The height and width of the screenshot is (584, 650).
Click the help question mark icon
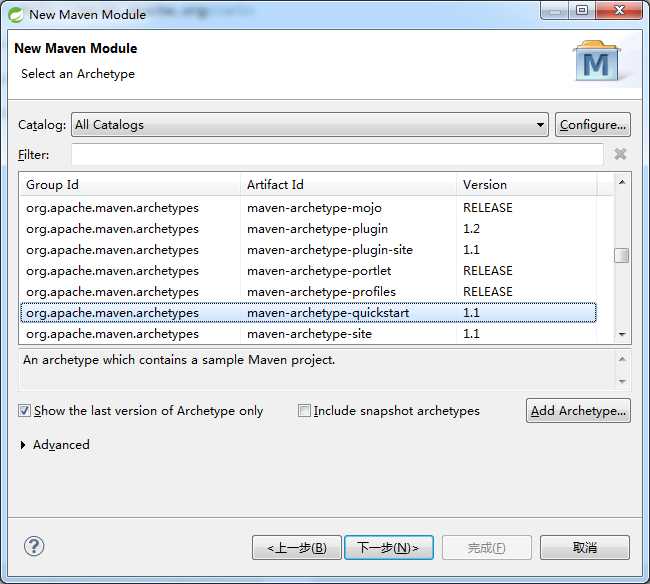click(34, 546)
